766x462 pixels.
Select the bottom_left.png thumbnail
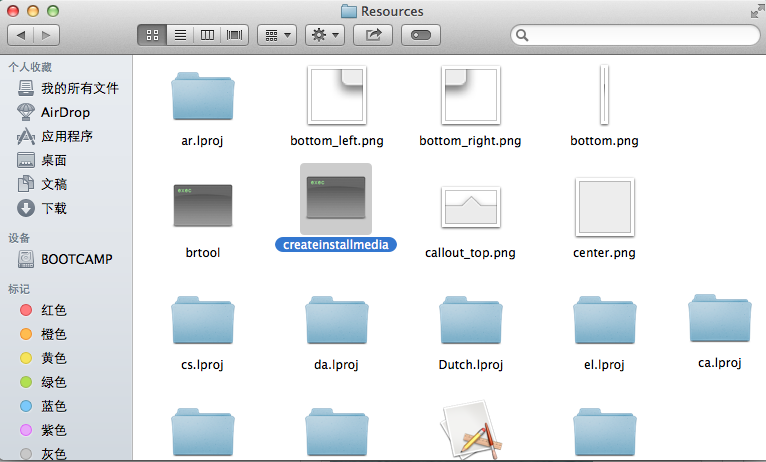click(337, 95)
